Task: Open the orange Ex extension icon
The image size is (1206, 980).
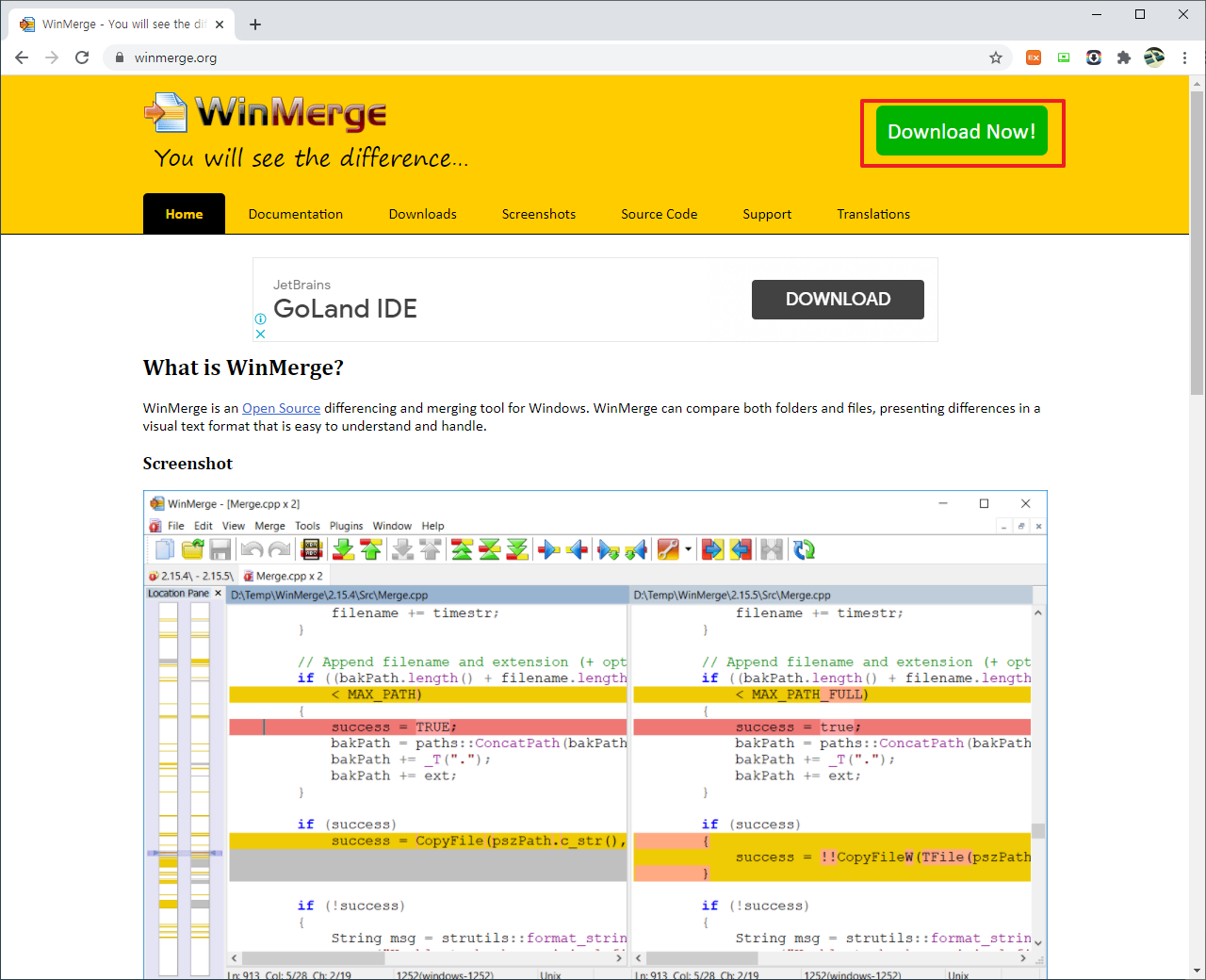Action: 1034,57
